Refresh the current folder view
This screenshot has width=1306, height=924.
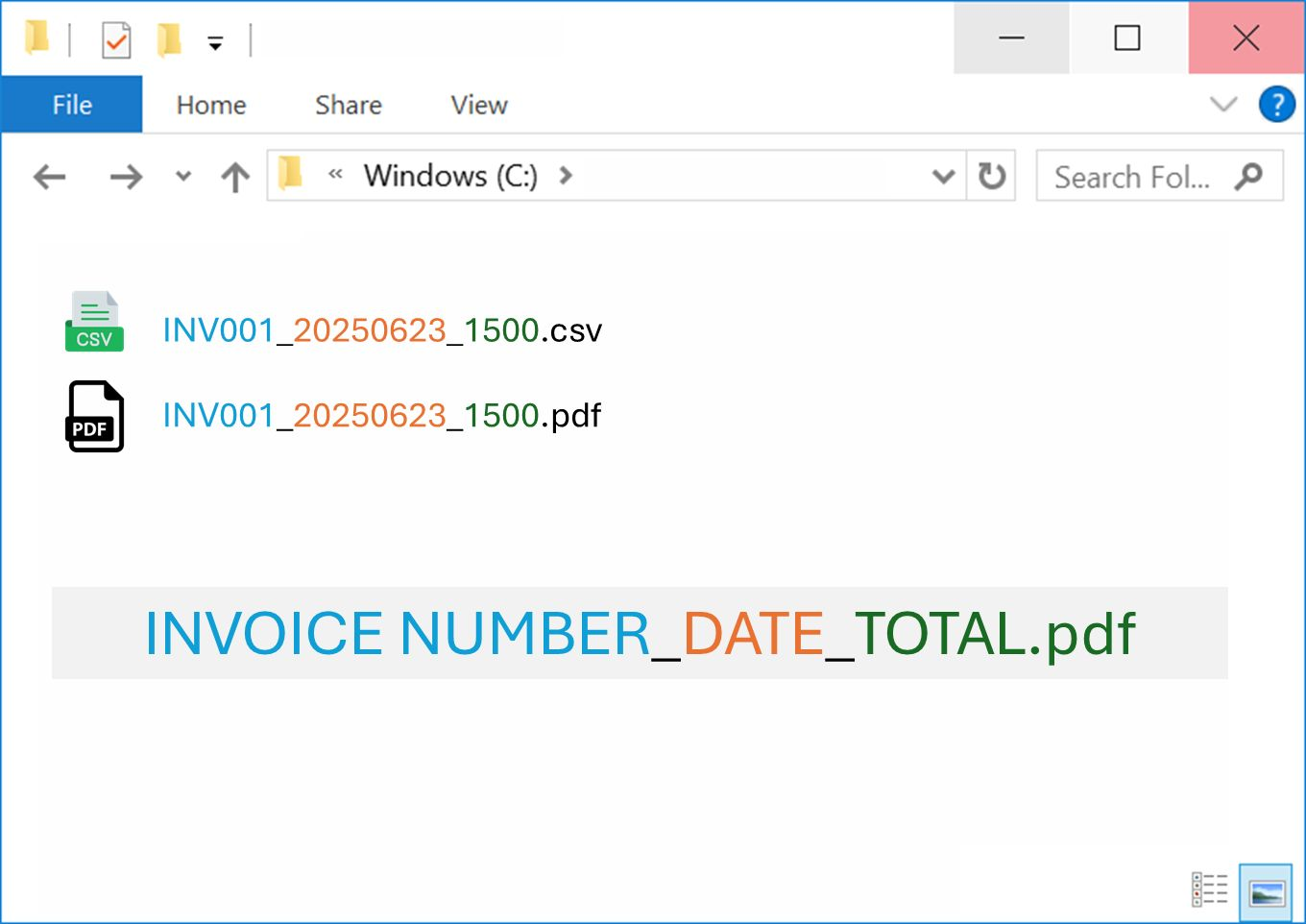click(991, 177)
